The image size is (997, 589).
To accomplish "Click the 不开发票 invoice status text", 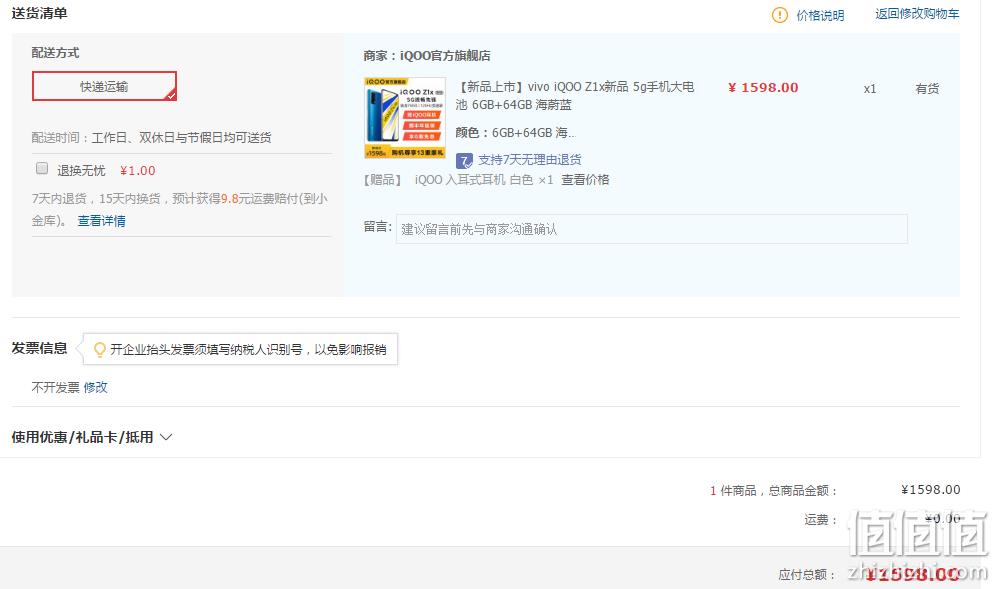I will tap(56, 387).
